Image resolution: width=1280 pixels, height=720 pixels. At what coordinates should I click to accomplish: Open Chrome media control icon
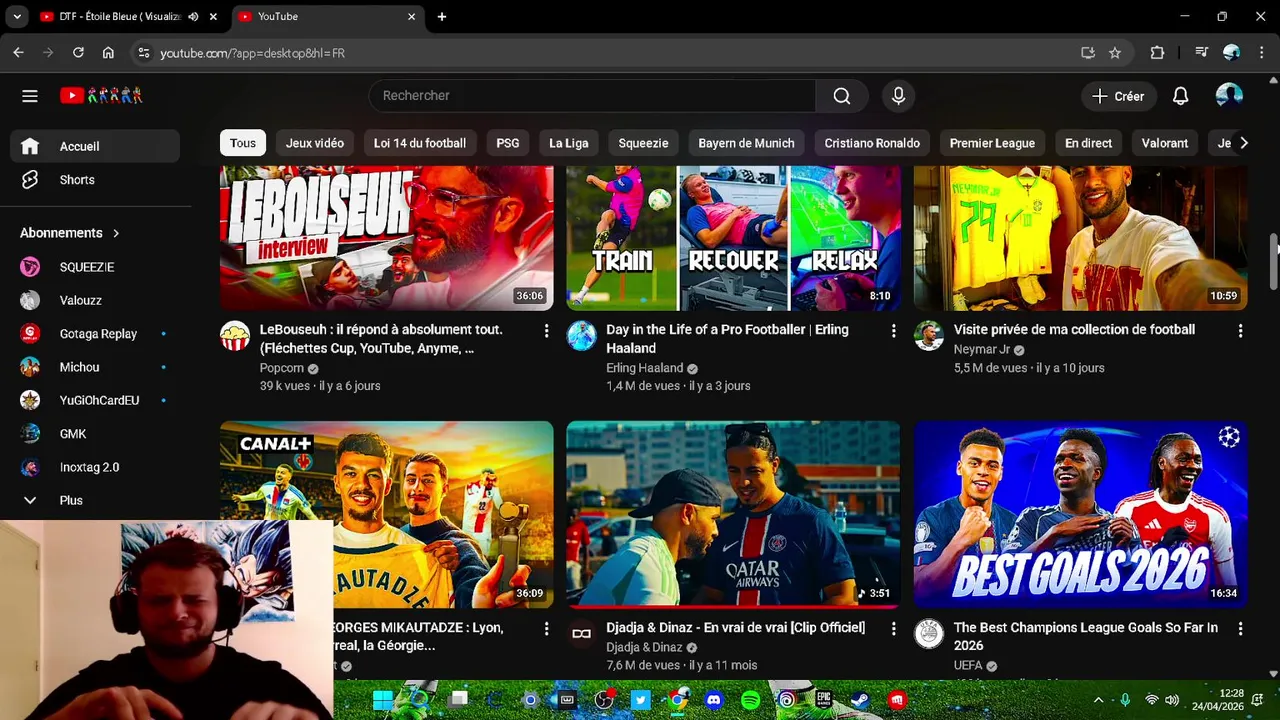[x=1201, y=53]
